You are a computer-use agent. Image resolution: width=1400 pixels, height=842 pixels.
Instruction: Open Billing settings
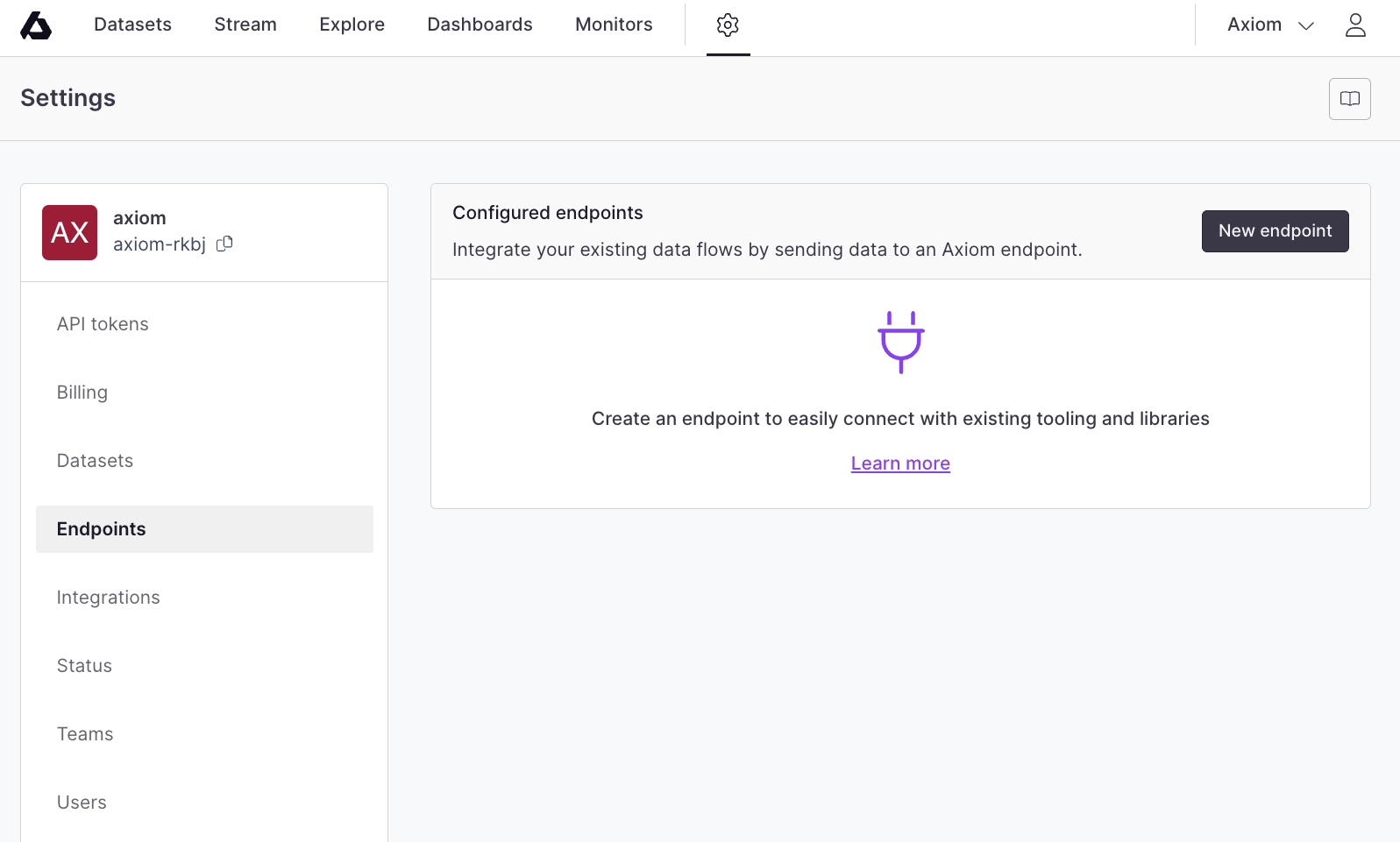click(x=204, y=393)
